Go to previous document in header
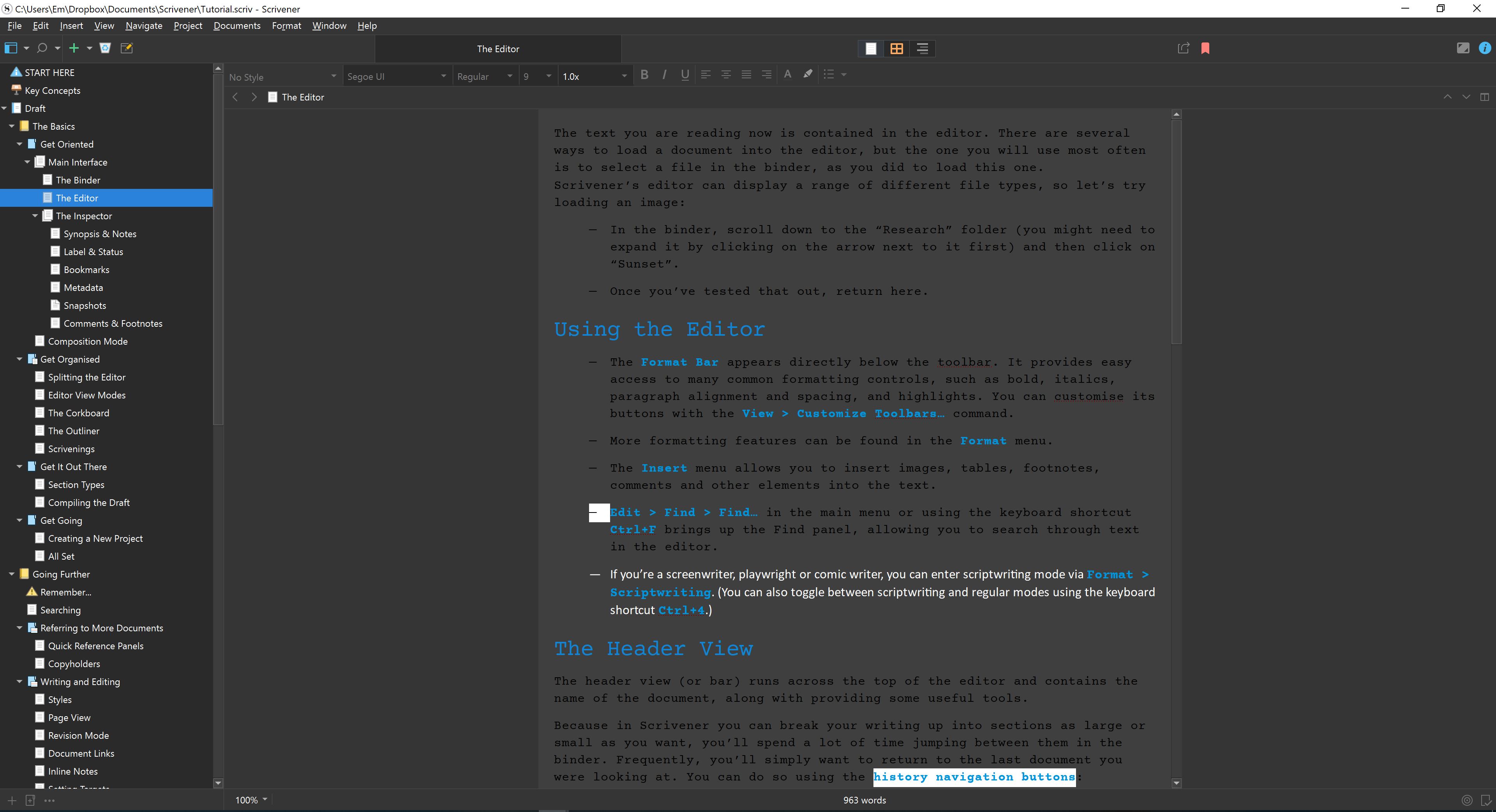The height and width of the screenshot is (812, 1496). click(x=1447, y=97)
